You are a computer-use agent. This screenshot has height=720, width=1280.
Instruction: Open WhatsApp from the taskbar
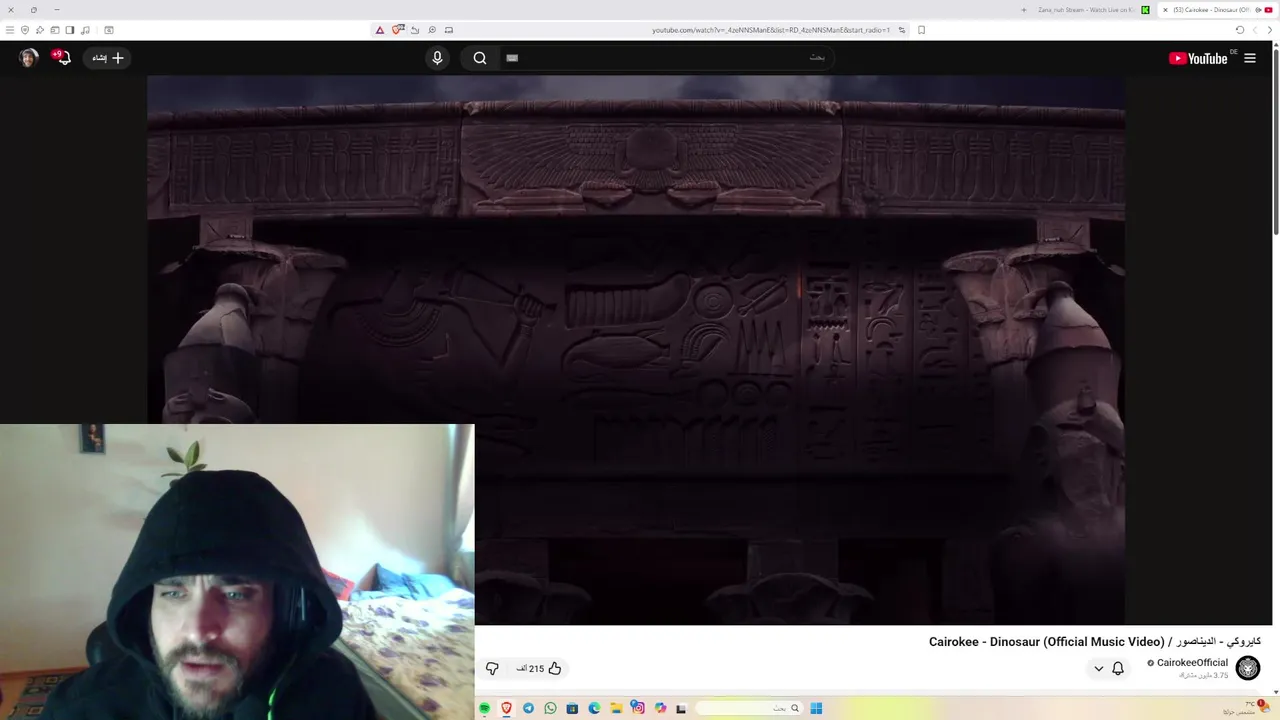550,708
